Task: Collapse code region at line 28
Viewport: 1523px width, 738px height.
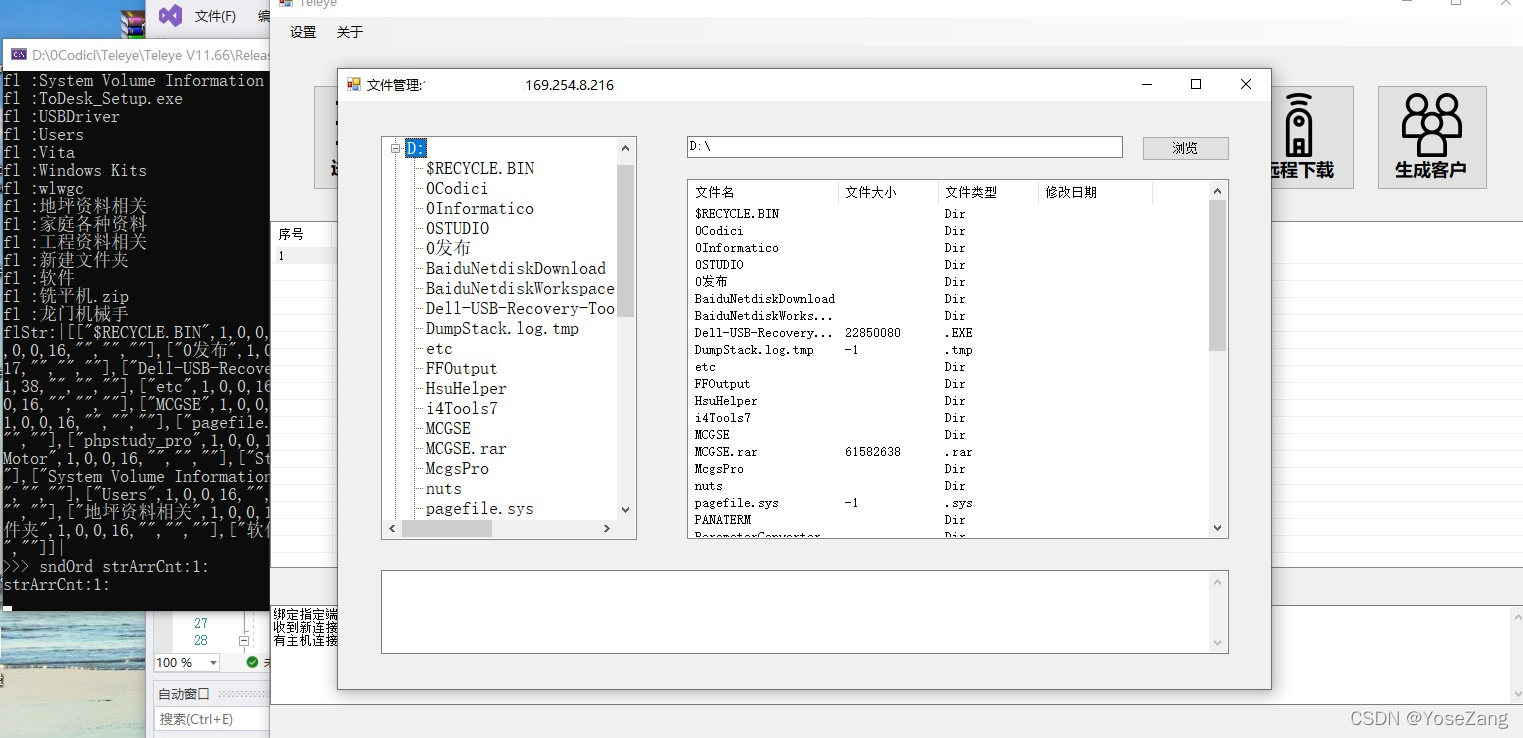Action: click(243, 640)
